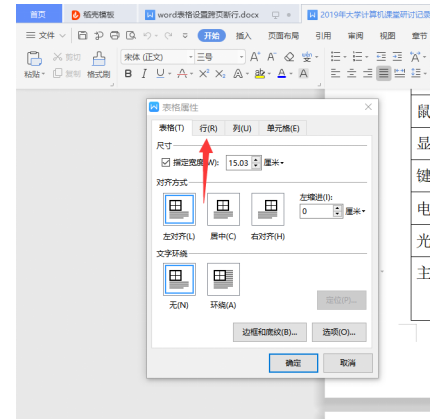This screenshot has height=420, width=438.
Task: Click the Text Effects outlined A icon
Action: [x=238, y=73]
